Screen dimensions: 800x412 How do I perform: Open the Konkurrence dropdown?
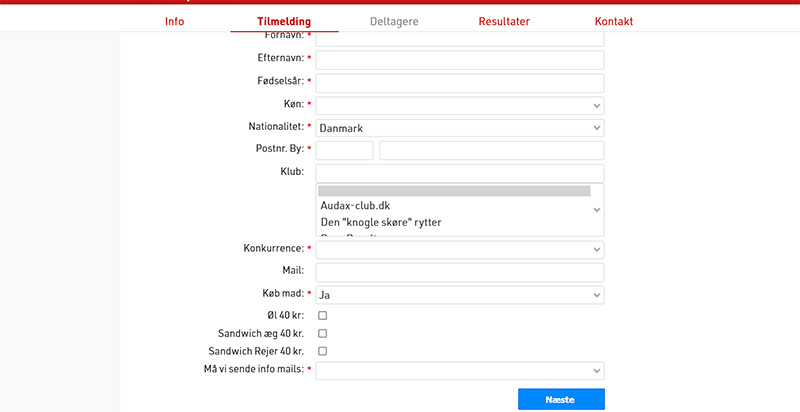(x=459, y=249)
